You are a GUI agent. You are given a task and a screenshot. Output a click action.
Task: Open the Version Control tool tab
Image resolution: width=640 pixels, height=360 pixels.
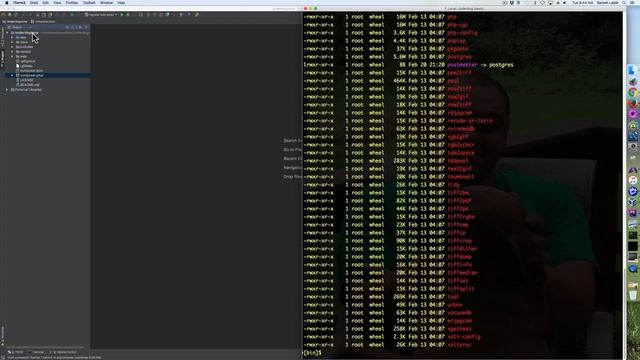(x=64, y=352)
